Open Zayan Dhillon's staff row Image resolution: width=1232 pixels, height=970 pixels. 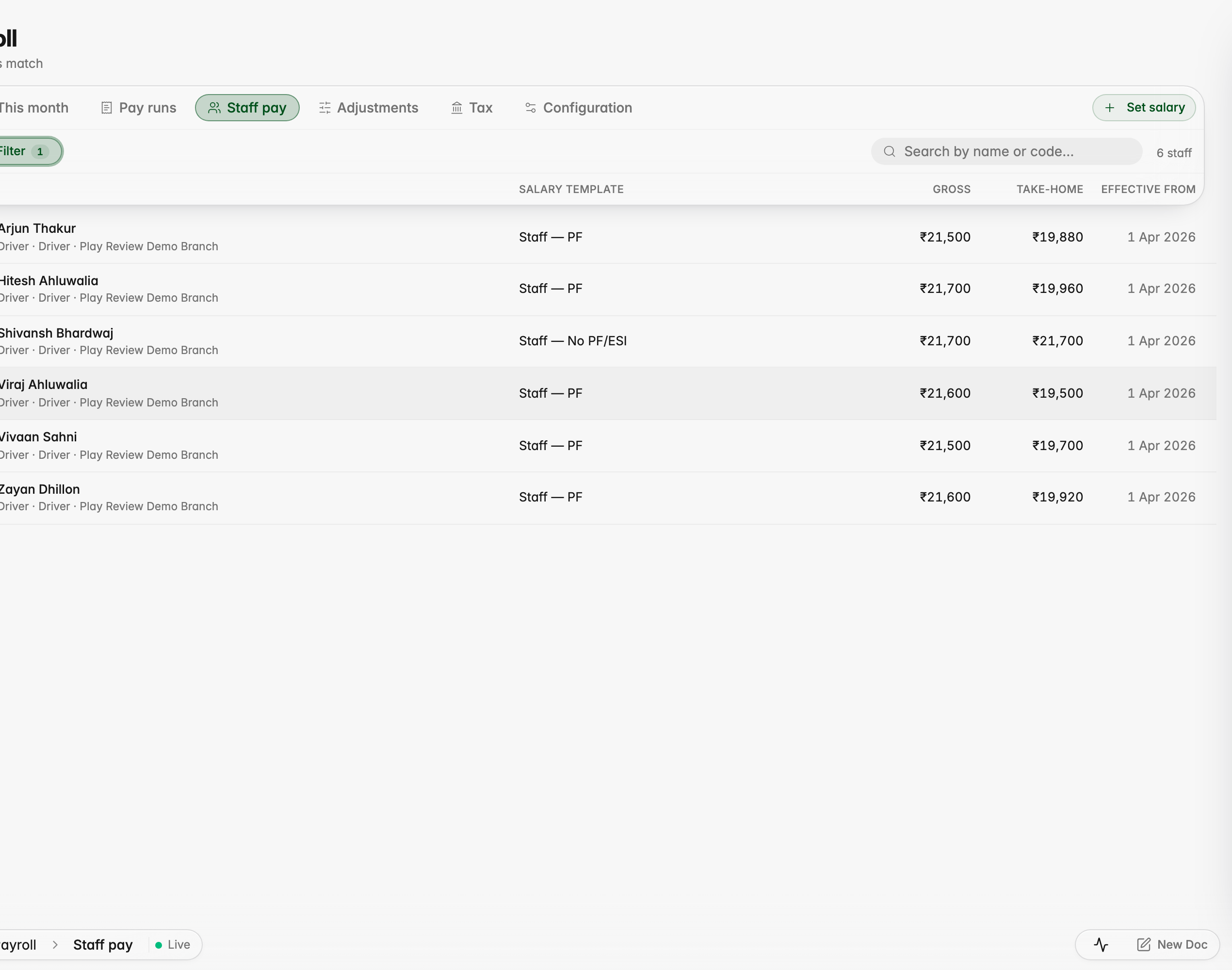click(608, 498)
